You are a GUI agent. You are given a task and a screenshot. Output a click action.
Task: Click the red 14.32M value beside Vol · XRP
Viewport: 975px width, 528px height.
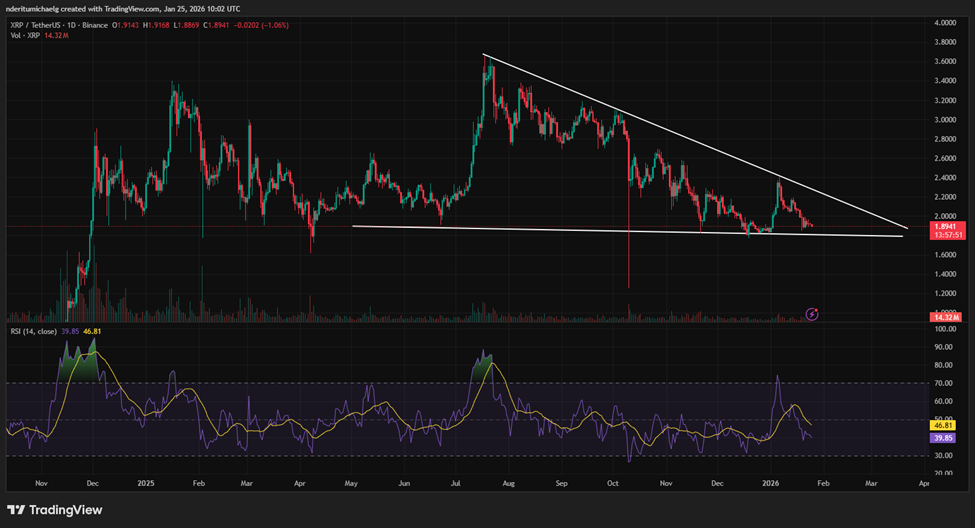click(x=57, y=35)
